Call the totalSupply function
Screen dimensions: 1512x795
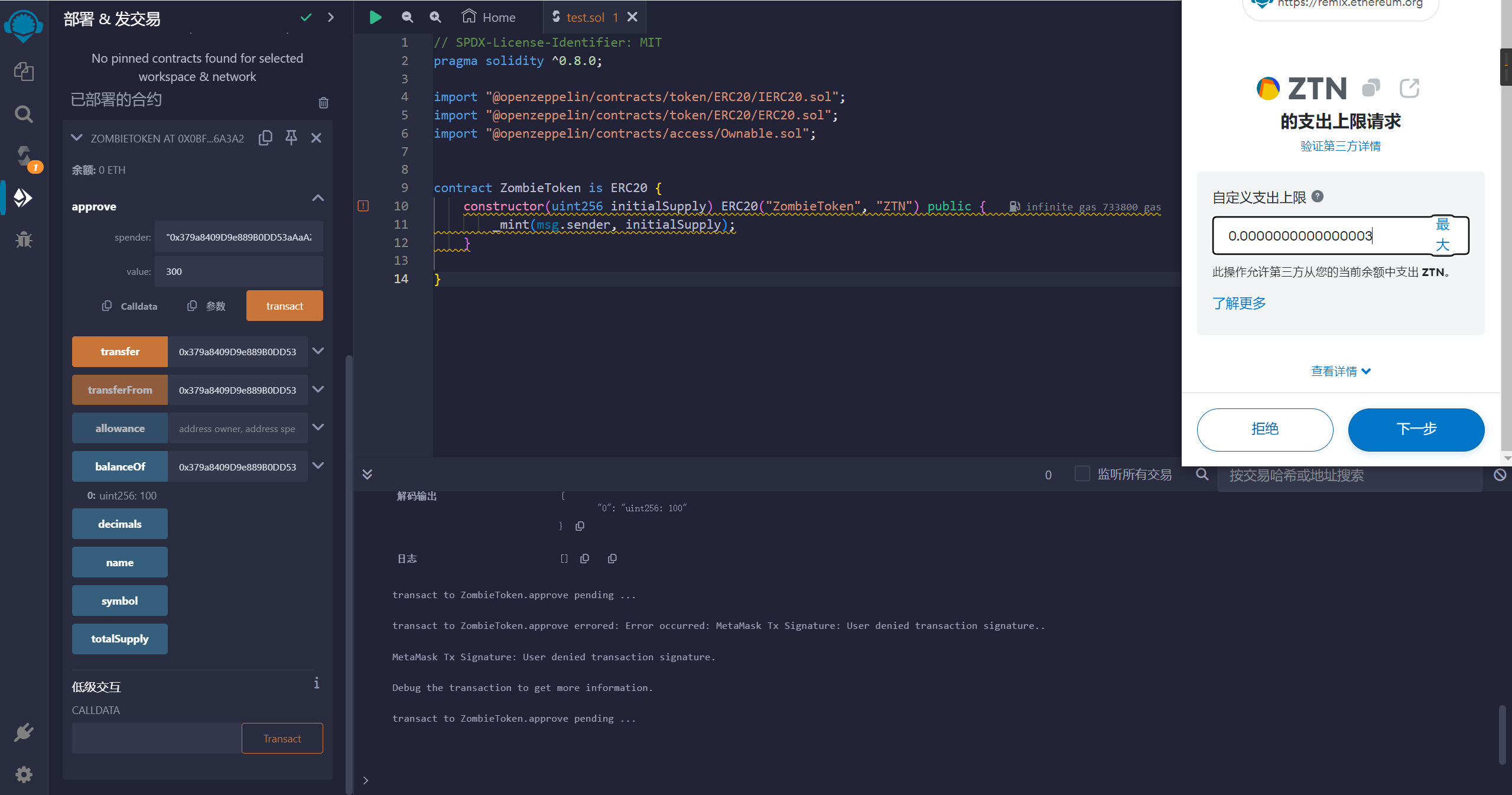(120, 639)
